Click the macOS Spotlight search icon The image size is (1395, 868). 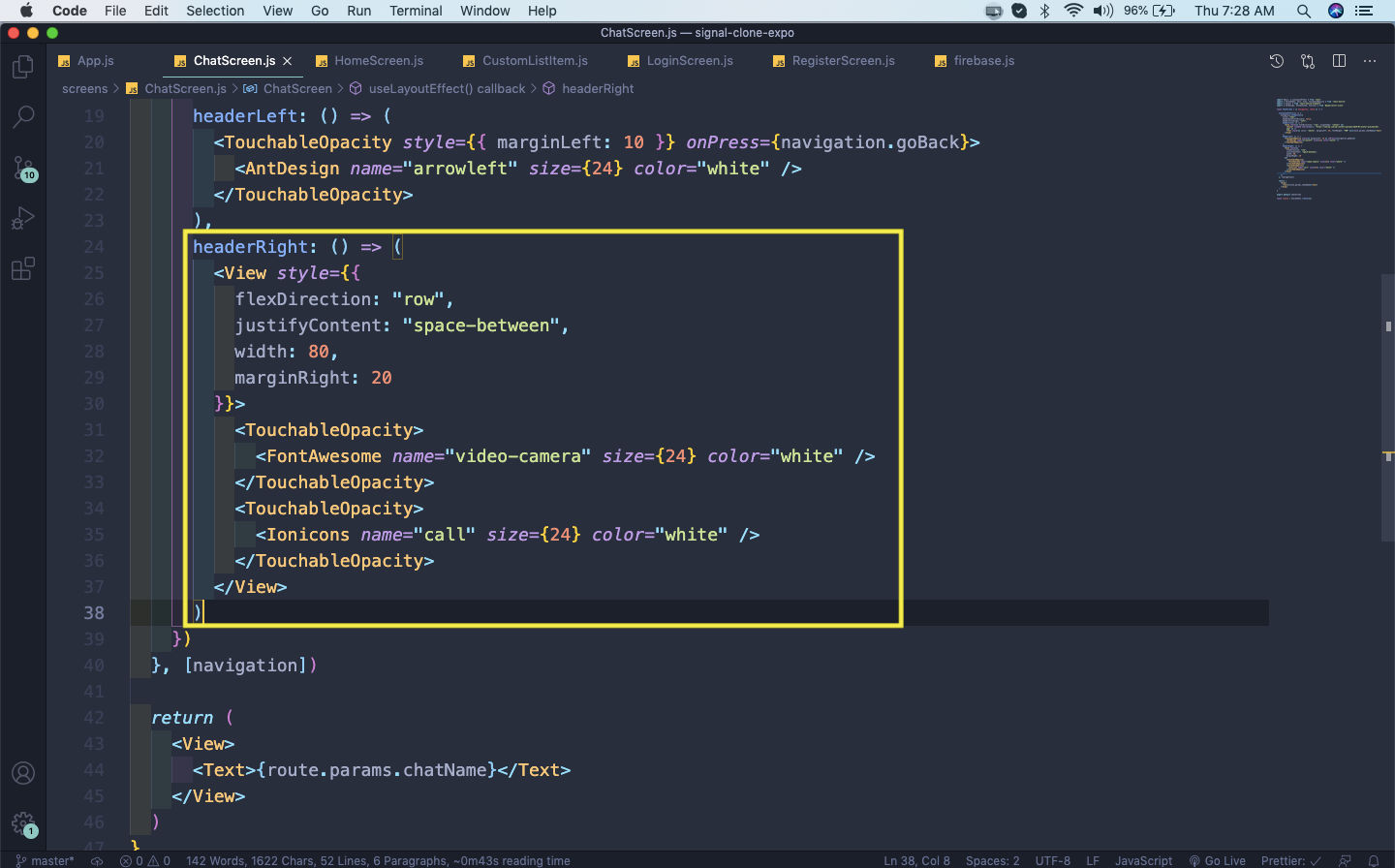(x=1304, y=11)
